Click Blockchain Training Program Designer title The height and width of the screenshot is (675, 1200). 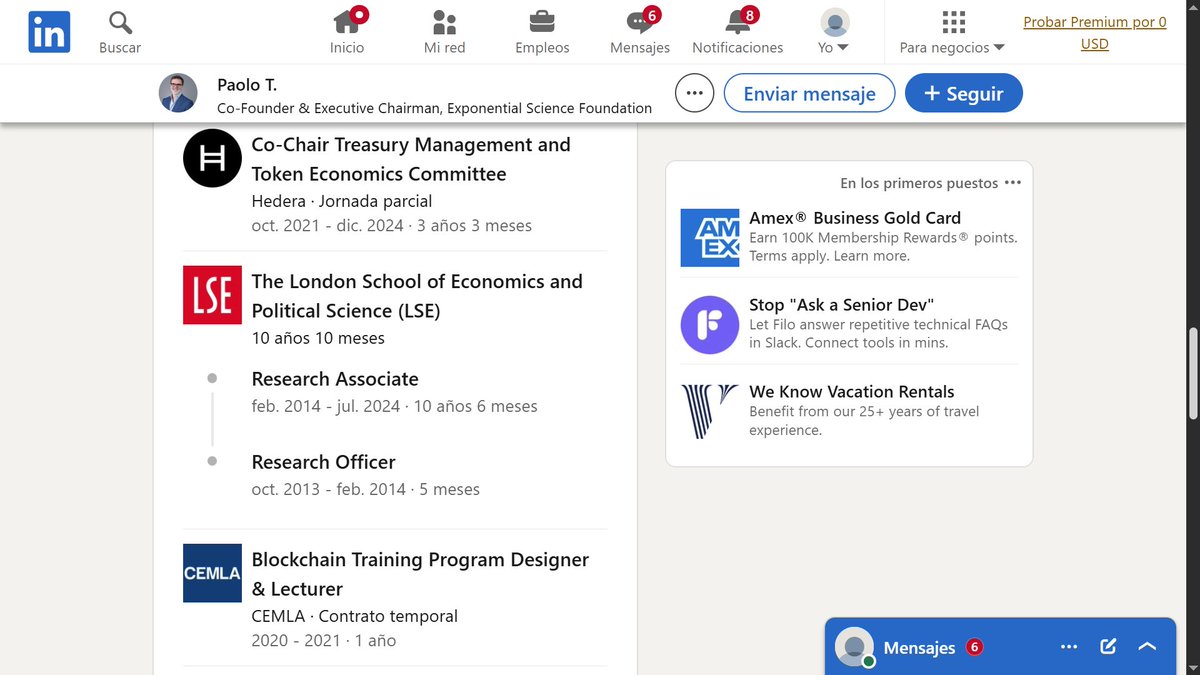click(x=420, y=574)
